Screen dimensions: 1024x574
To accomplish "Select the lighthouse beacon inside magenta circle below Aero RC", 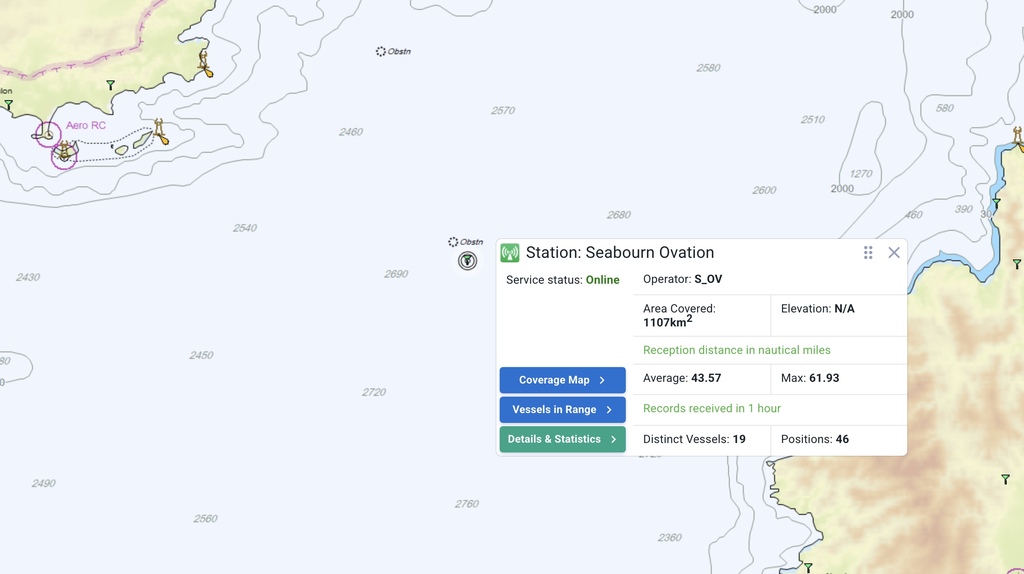I will pos(65,153).
